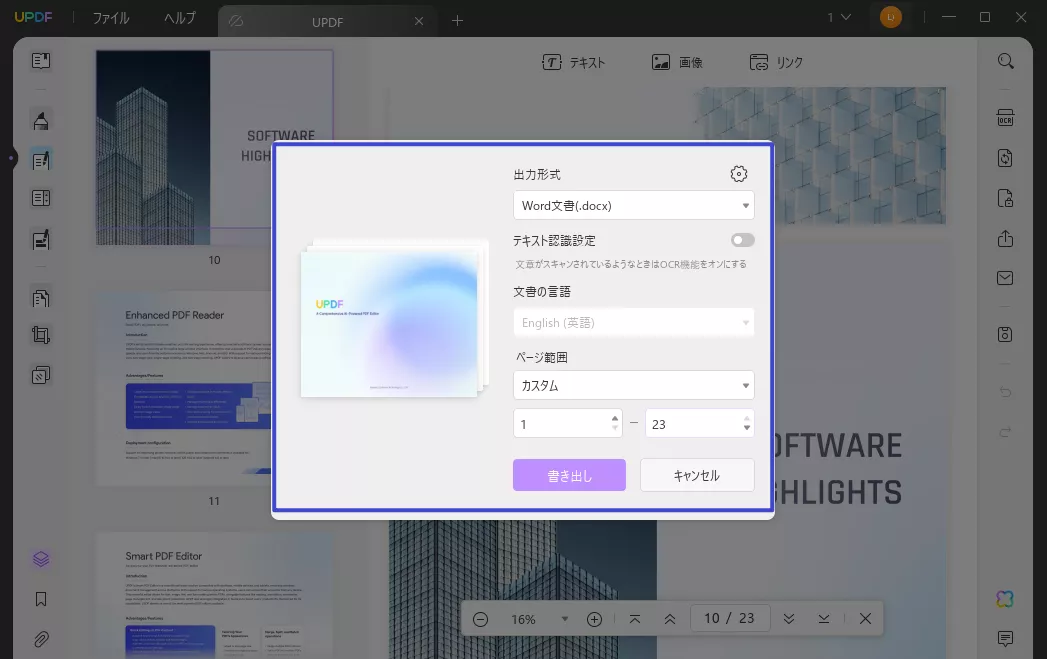Send file by email envelope icon
The image size is (1047, 659).
tap(1006, 278)
